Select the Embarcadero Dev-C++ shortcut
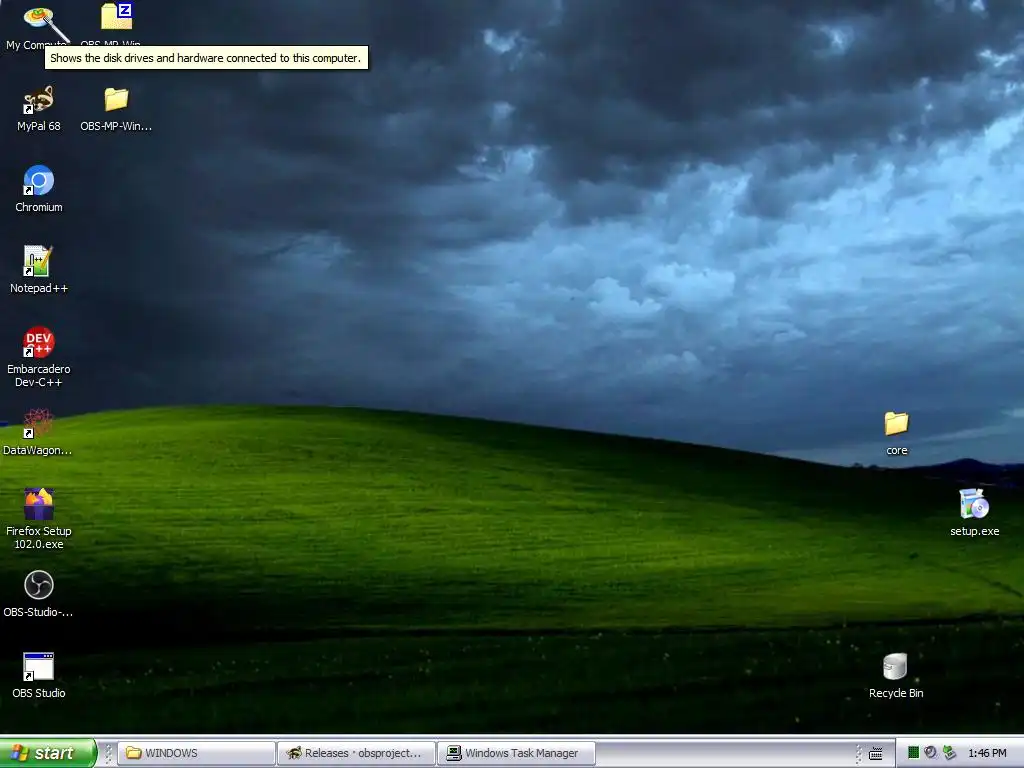This screenshot has height=768, width=1024. tap(39, 342)
